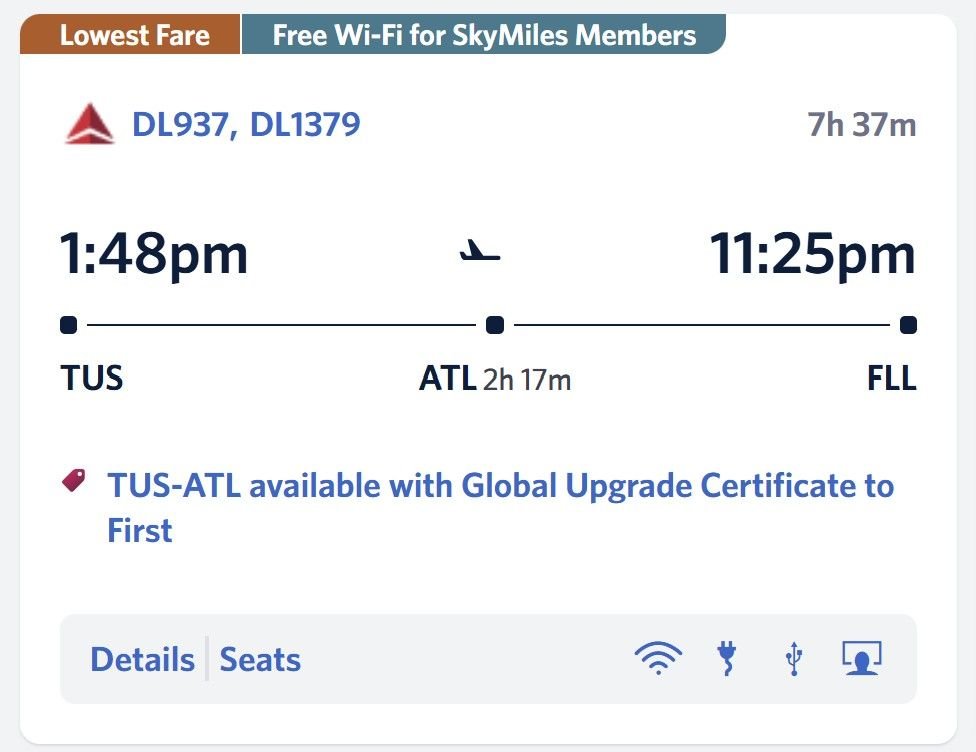Click the personal entertainment screen icon
Screen dimensions: 976x752
click(x=861, y=659)
